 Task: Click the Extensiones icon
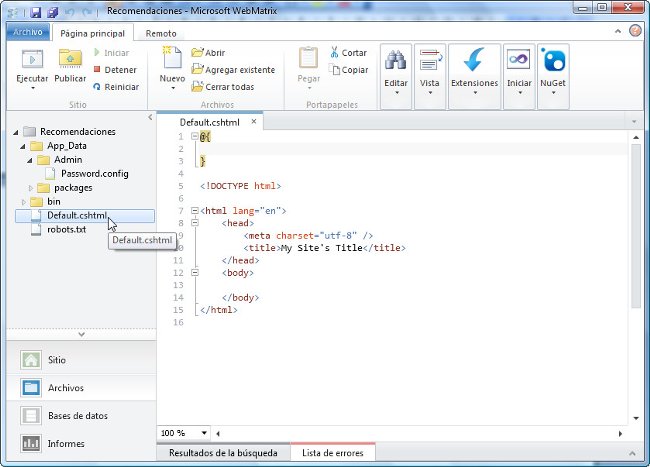click(x=474, y=60)
